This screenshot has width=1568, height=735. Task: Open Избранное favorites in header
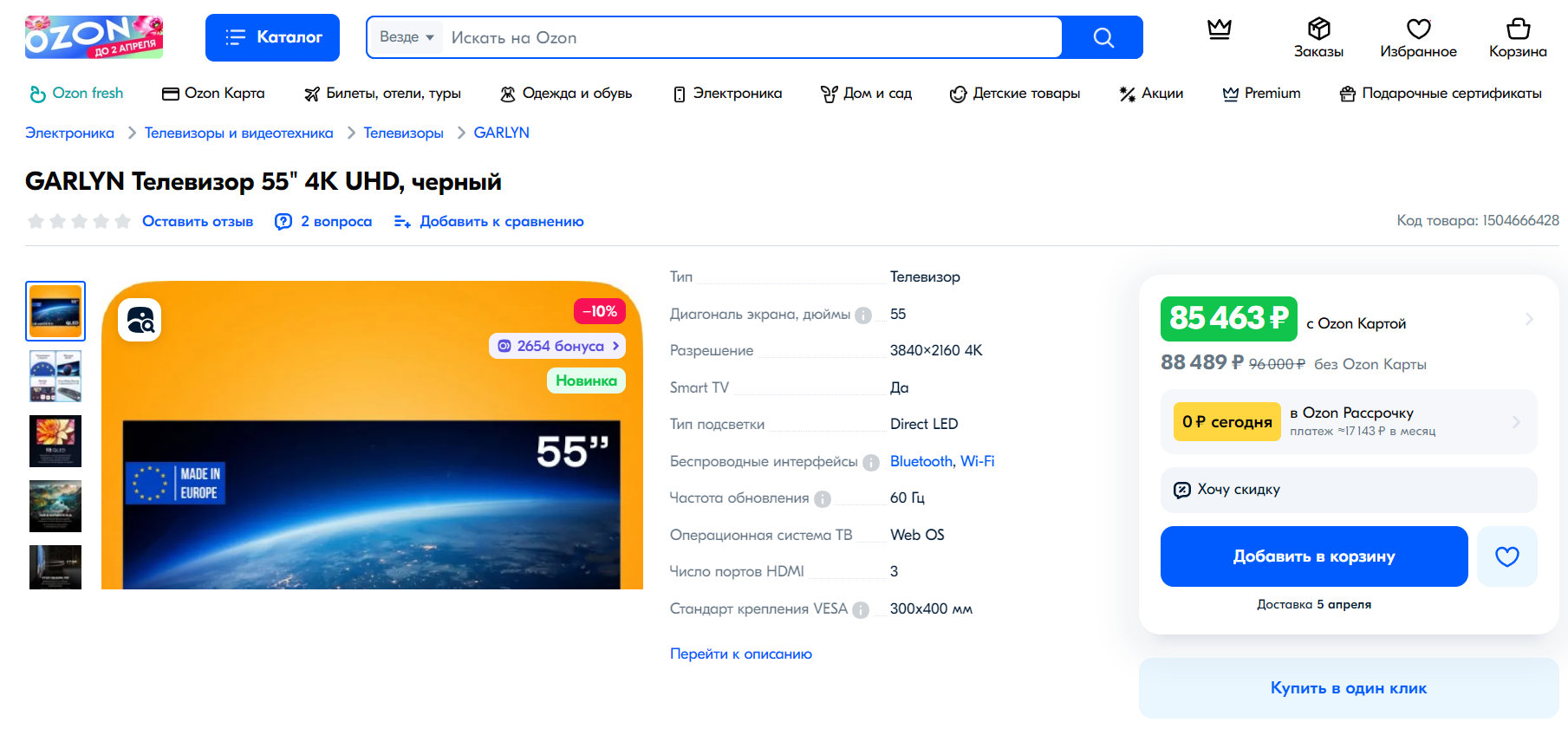tap(1418, 38)
